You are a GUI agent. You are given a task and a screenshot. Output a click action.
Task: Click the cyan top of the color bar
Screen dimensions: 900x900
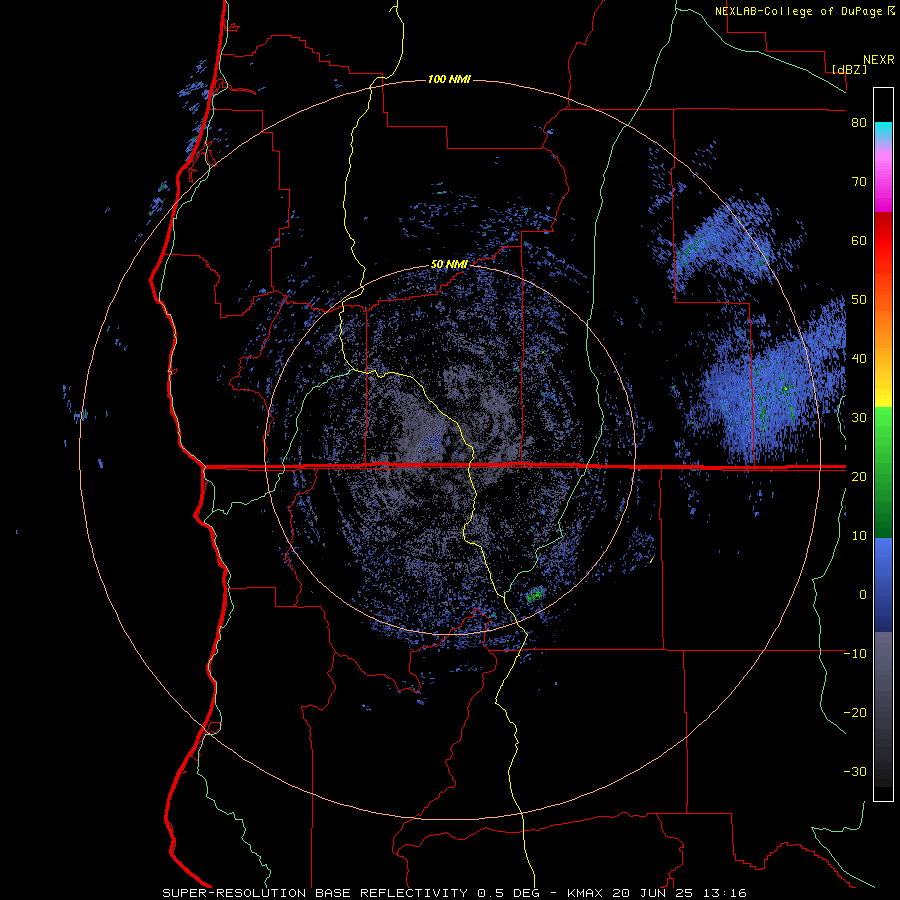click(x=883, y=131)
